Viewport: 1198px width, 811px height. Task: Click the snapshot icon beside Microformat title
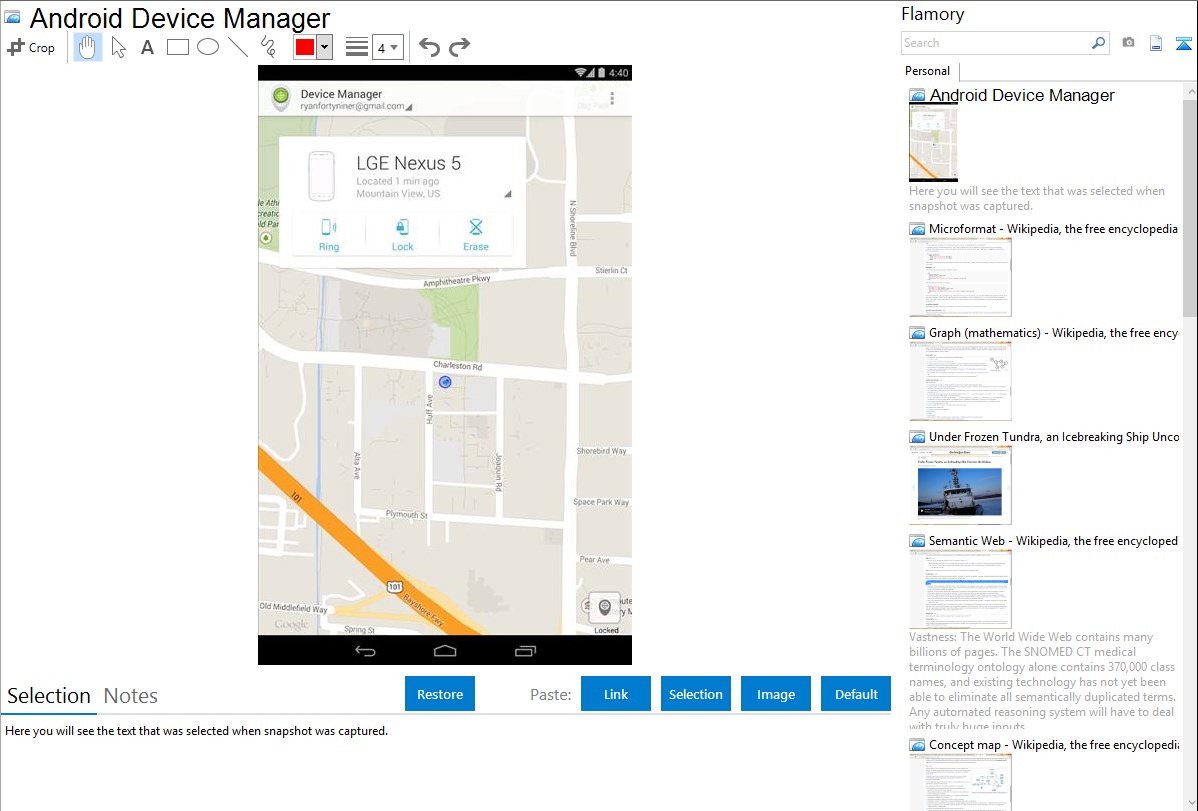[x=917, y=229]
